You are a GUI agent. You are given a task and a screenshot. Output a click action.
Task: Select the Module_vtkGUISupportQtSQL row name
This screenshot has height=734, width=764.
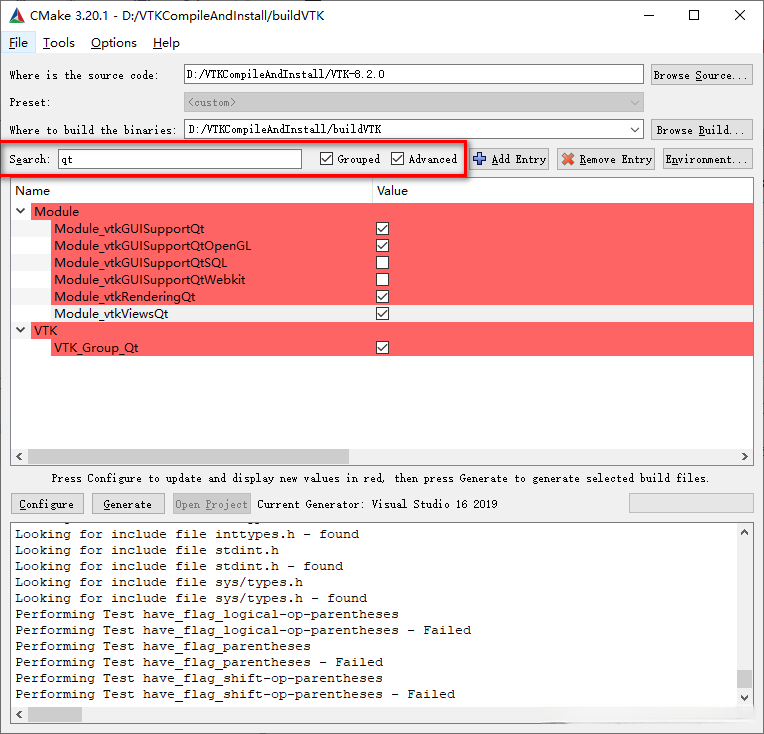(x=140, y=263)
